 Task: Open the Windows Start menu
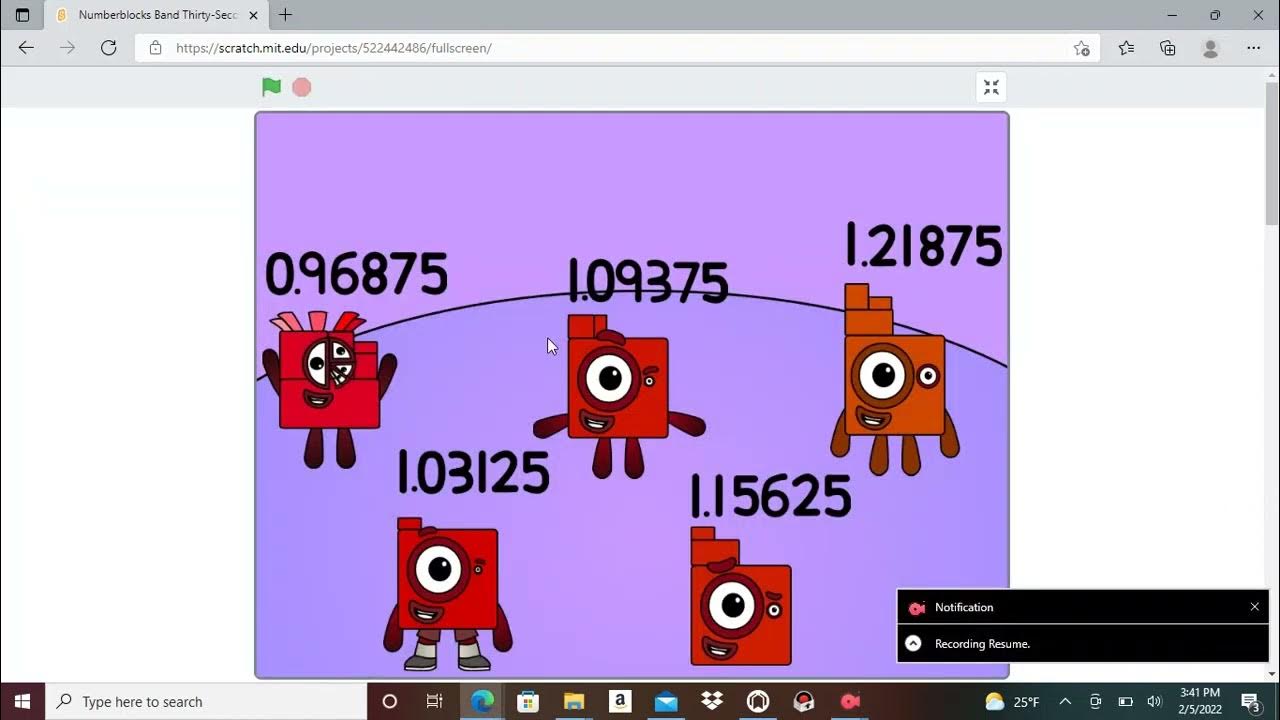23,701
